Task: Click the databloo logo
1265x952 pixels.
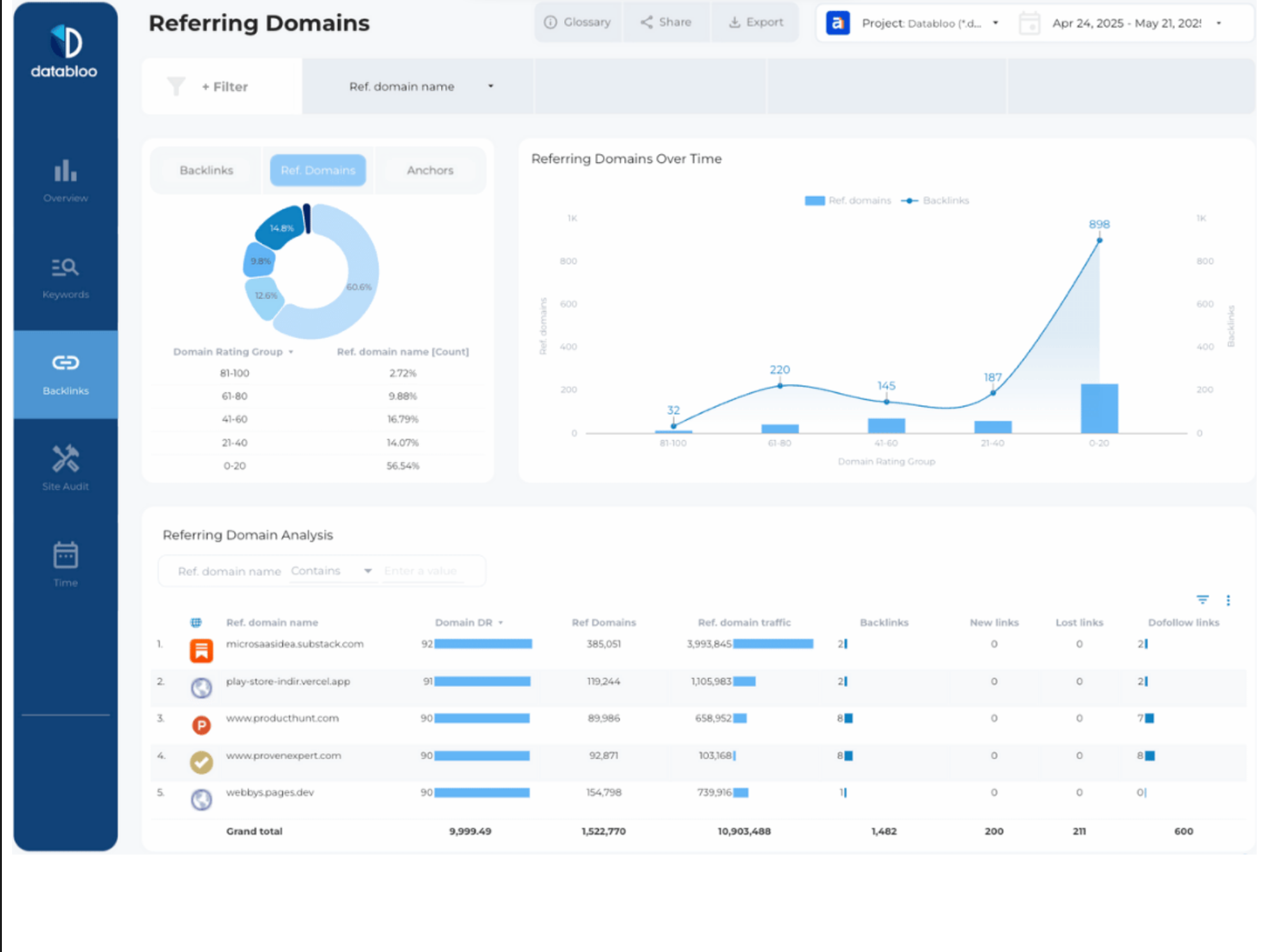Action: tap(65, 51)
